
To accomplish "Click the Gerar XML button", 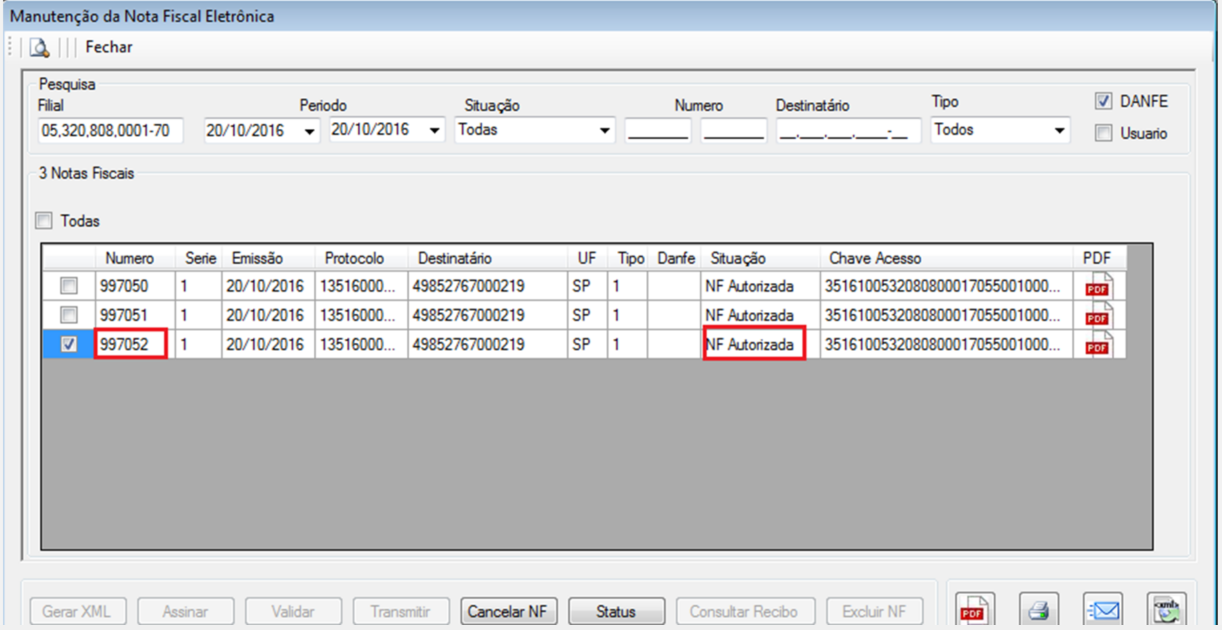I will tap(77, 611).
